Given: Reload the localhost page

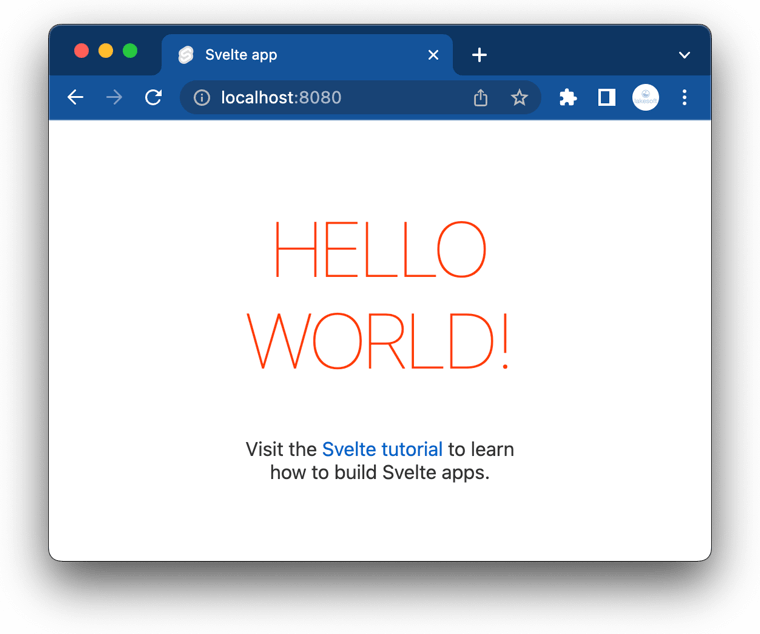Looking at the screenshot, I should (x=153, y=97).
